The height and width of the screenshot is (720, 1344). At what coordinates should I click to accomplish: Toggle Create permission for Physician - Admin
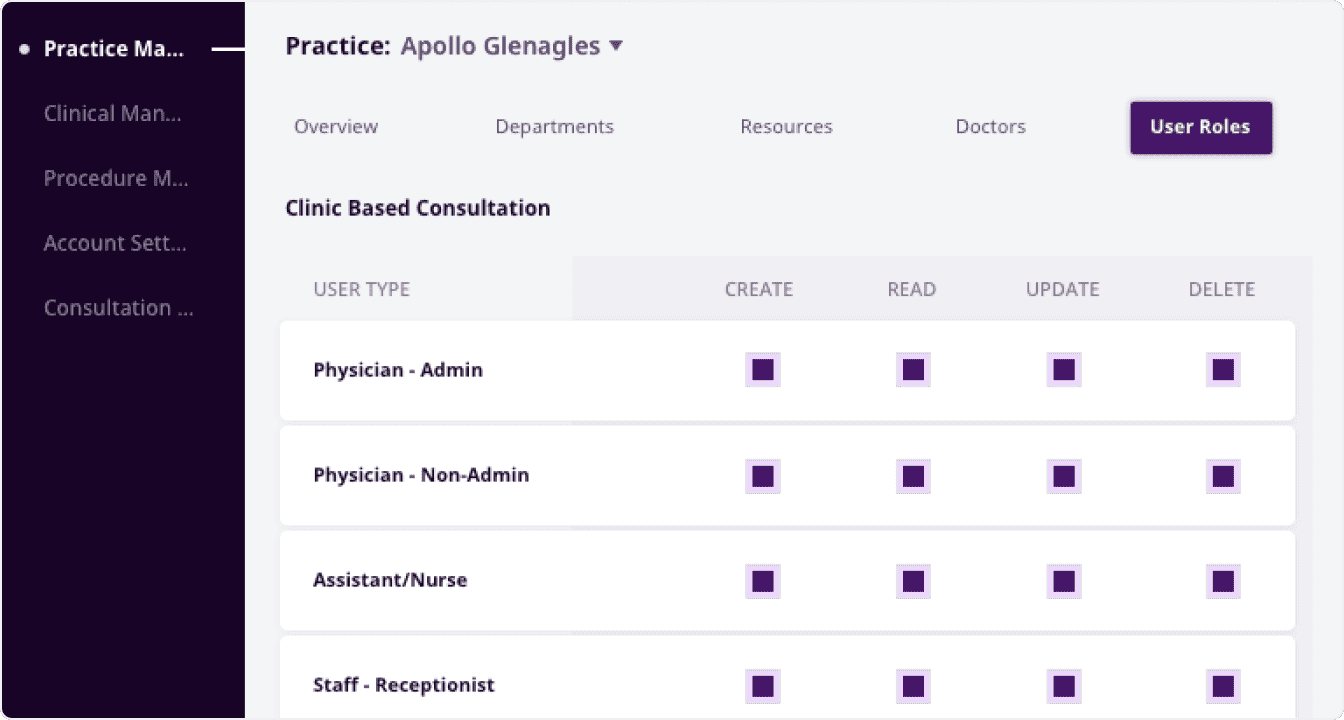tap(763, 370)
